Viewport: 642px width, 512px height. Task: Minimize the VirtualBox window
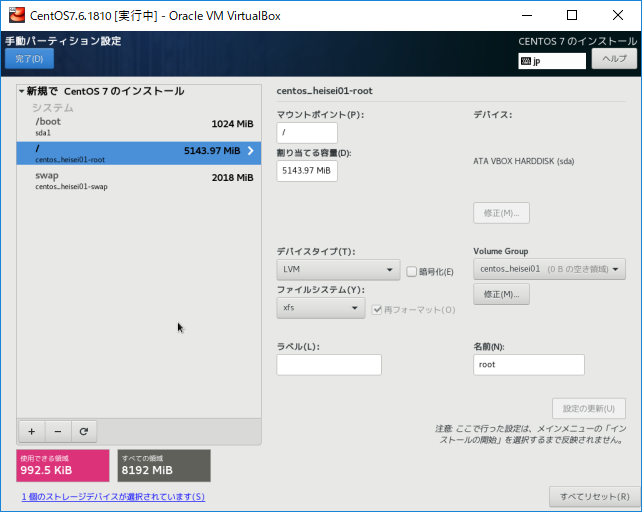click(527, 16)
